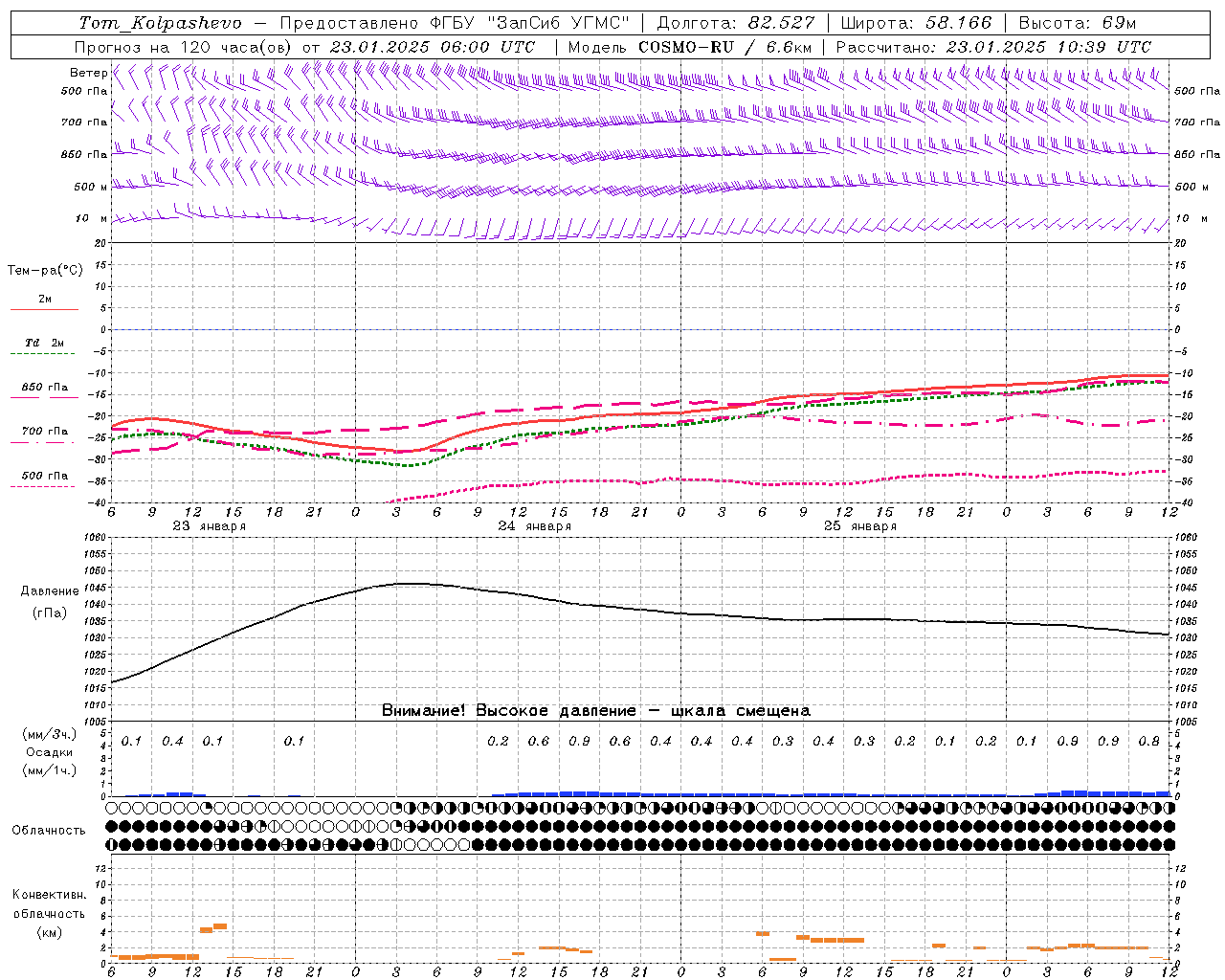Screen dimensions: 1225x980
Task: Click the Широта: 58.166 value
Action: tap(917, 23)
